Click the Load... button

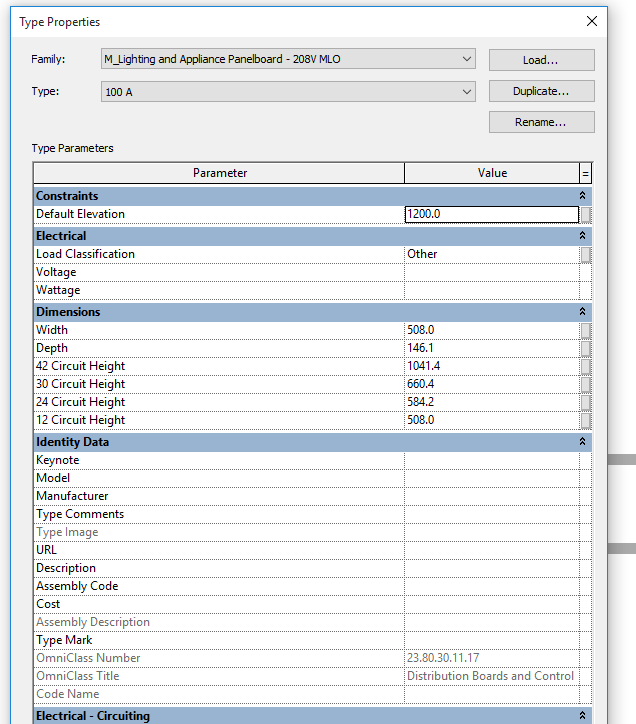541,60
